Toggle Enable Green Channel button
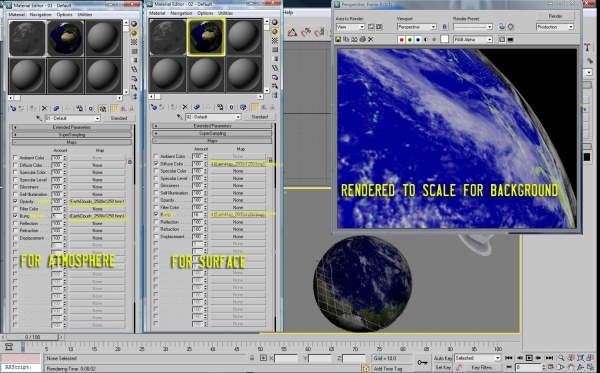 point(410,39)
